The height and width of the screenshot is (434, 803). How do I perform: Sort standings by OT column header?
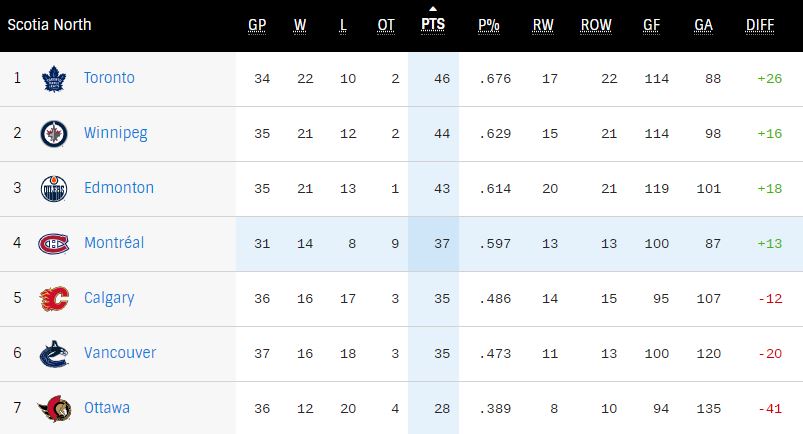(386, 25)
